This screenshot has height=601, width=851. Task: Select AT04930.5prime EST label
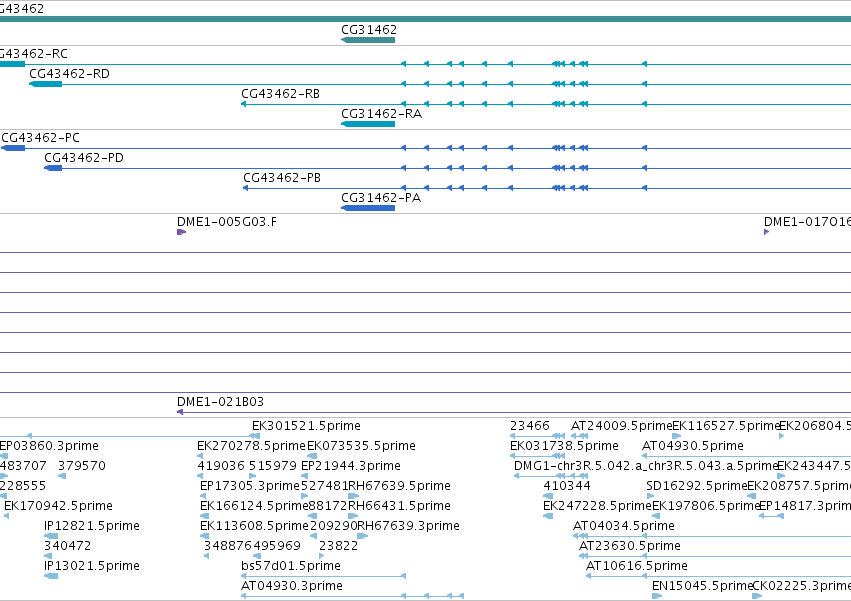coord(693,446)
